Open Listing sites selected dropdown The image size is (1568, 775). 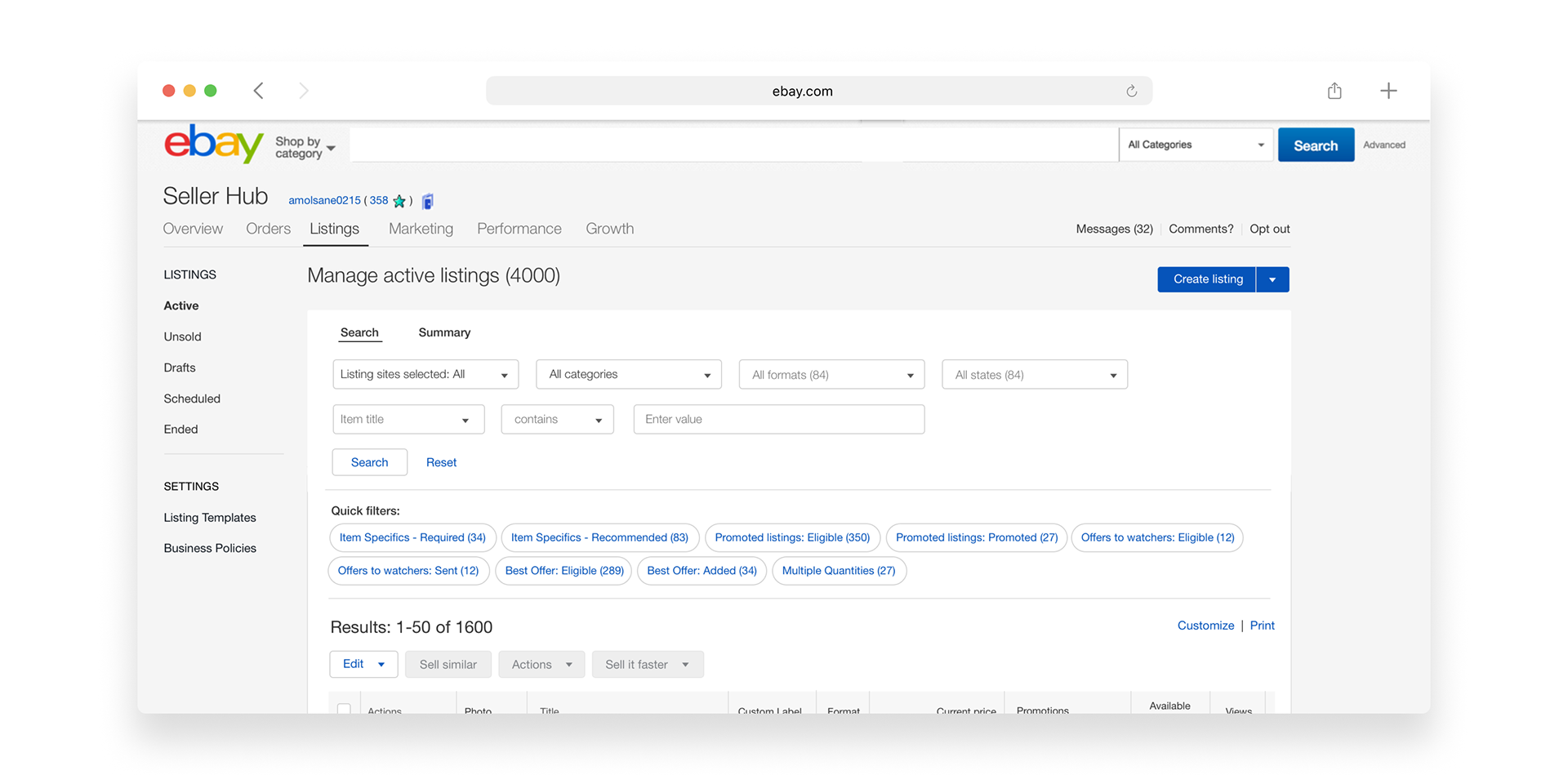425,375
